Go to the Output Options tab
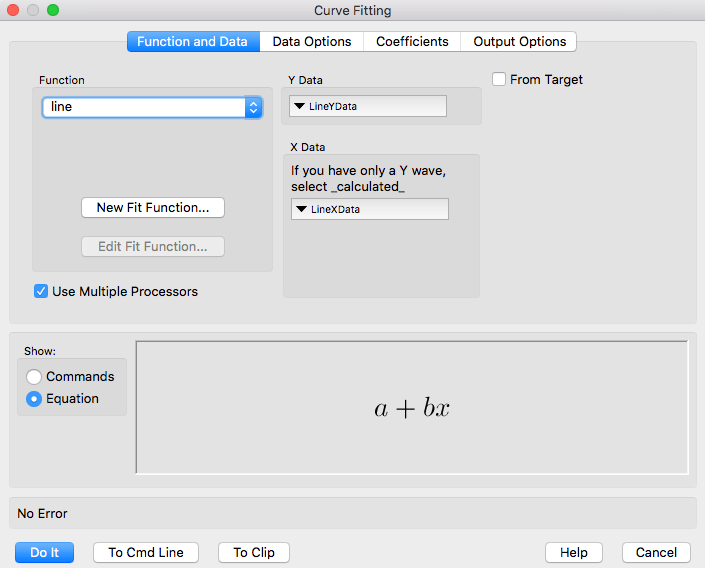Screen dimensions: 705x568 pos(519,42)
